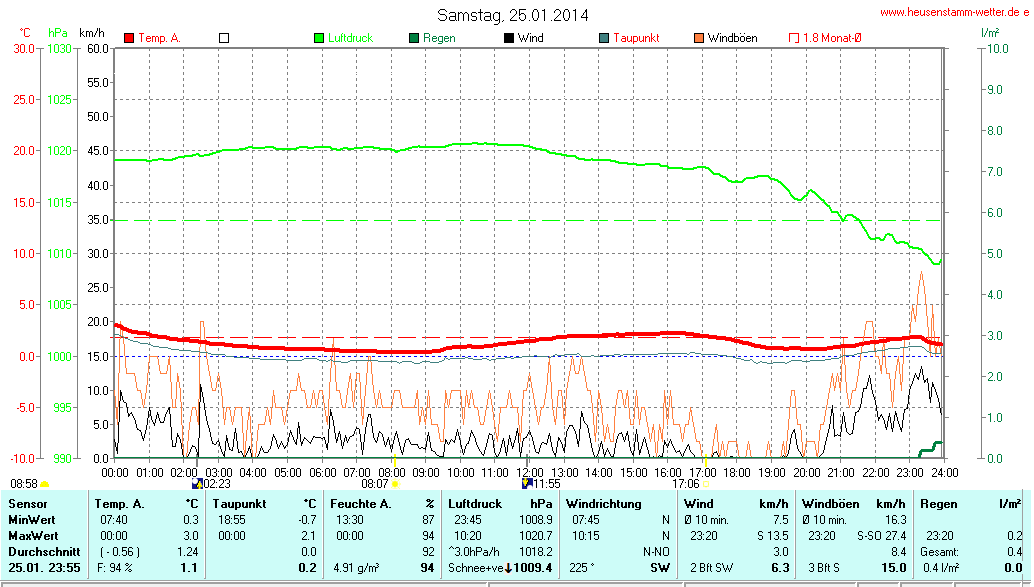Screen dimensions: 1034x587
Task: Click the Windböen legend label
Action: [x=733, y=38]
